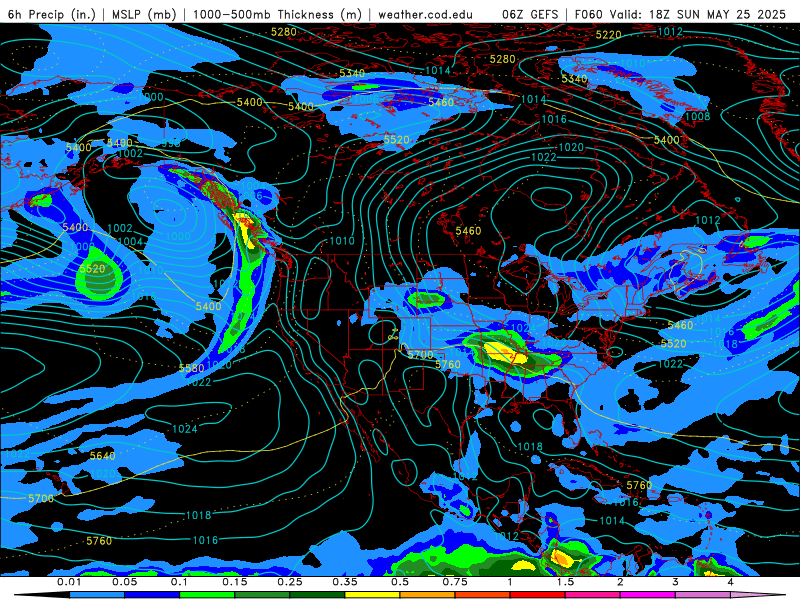Select the light blue 0.01–0.05 legend swatch
Image resolution: width=800 pixels, height=600 pixels.
click(x=97, y=595)
